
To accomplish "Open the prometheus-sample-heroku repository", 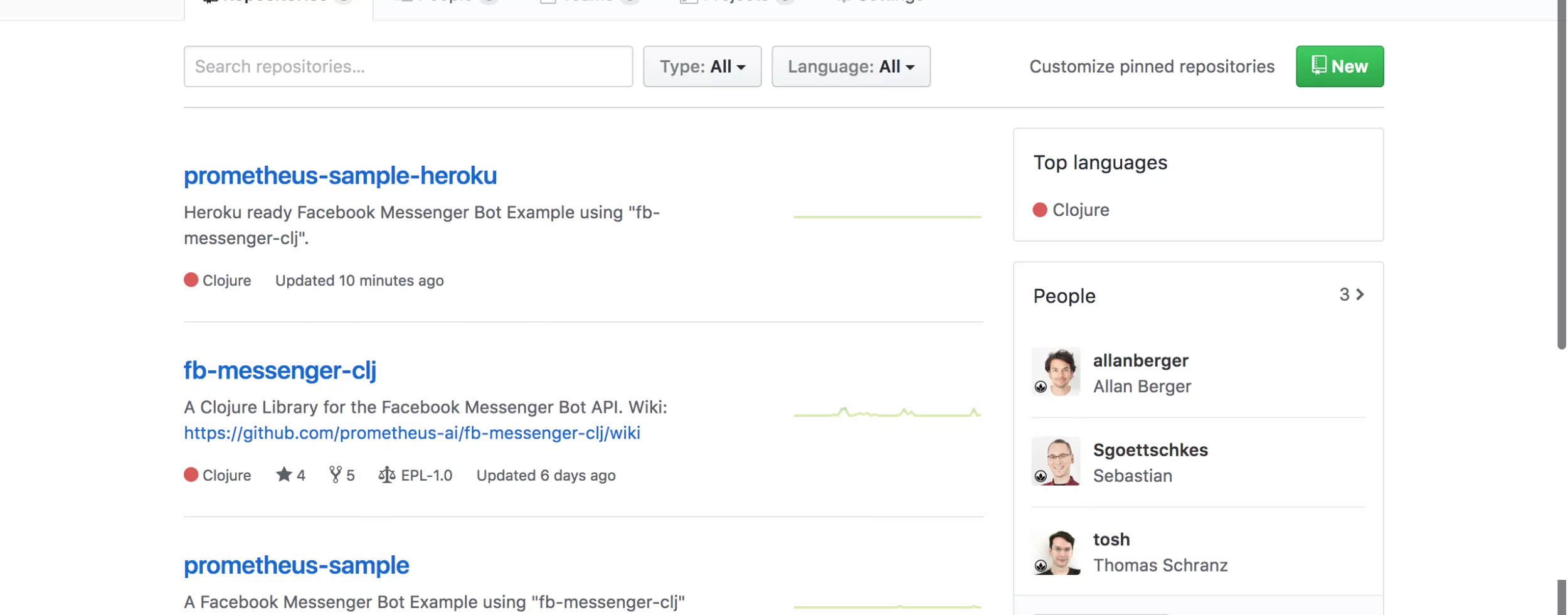I will pos(340,176).
